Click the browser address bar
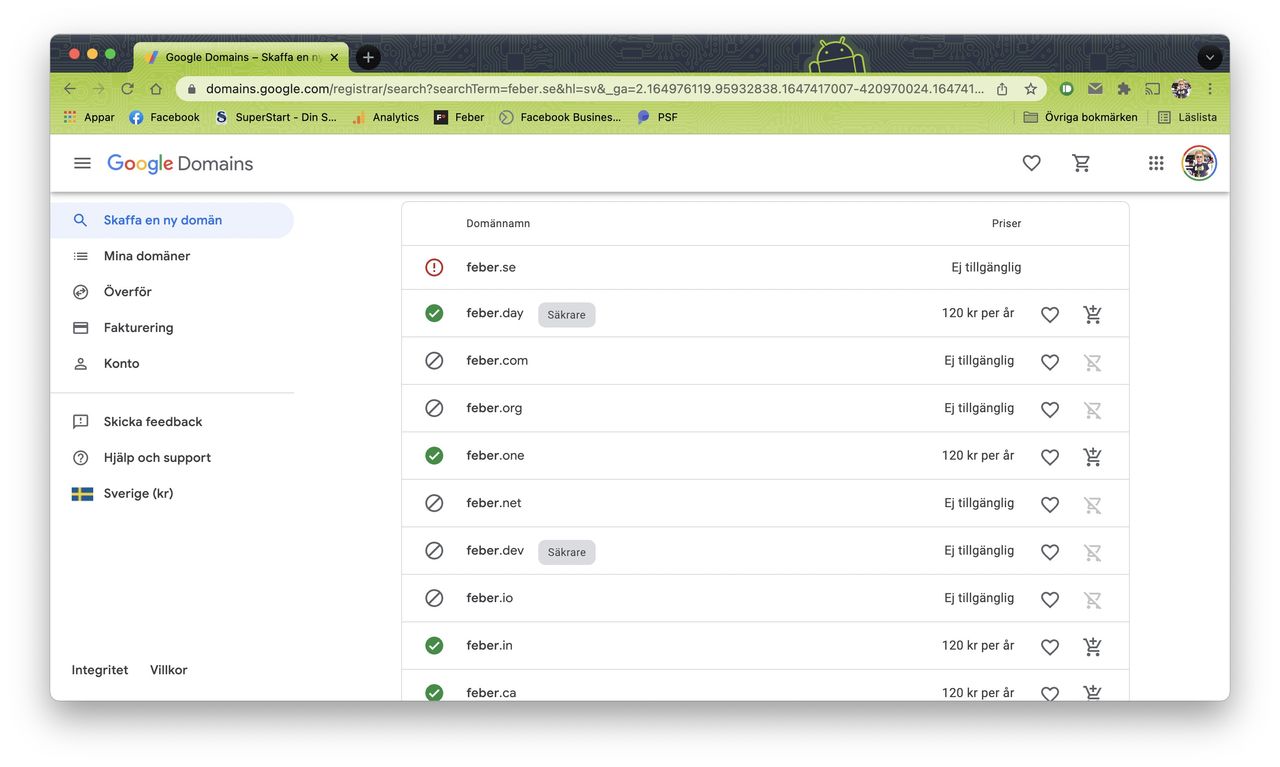Screen dimensions: 1280x767 590,89
